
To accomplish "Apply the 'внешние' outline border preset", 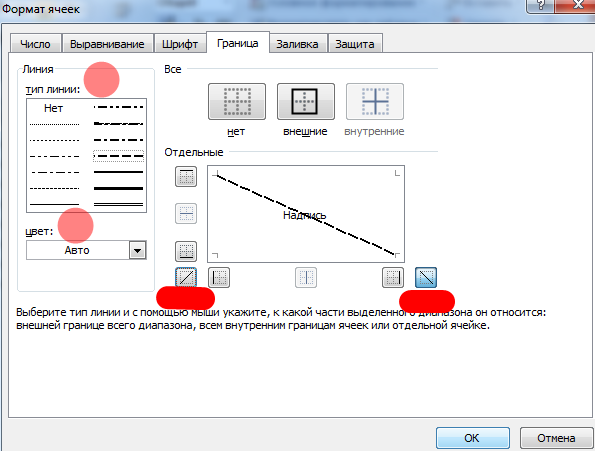I will [306, 102].
